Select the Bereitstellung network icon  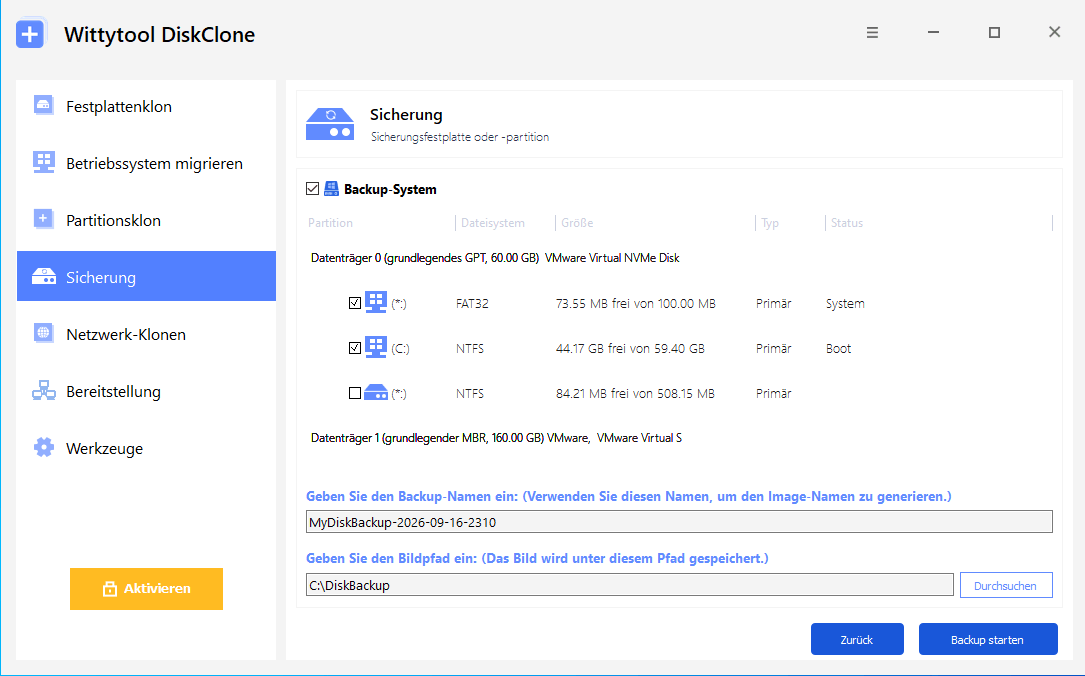pyautogui.click(x=44, y=391)
